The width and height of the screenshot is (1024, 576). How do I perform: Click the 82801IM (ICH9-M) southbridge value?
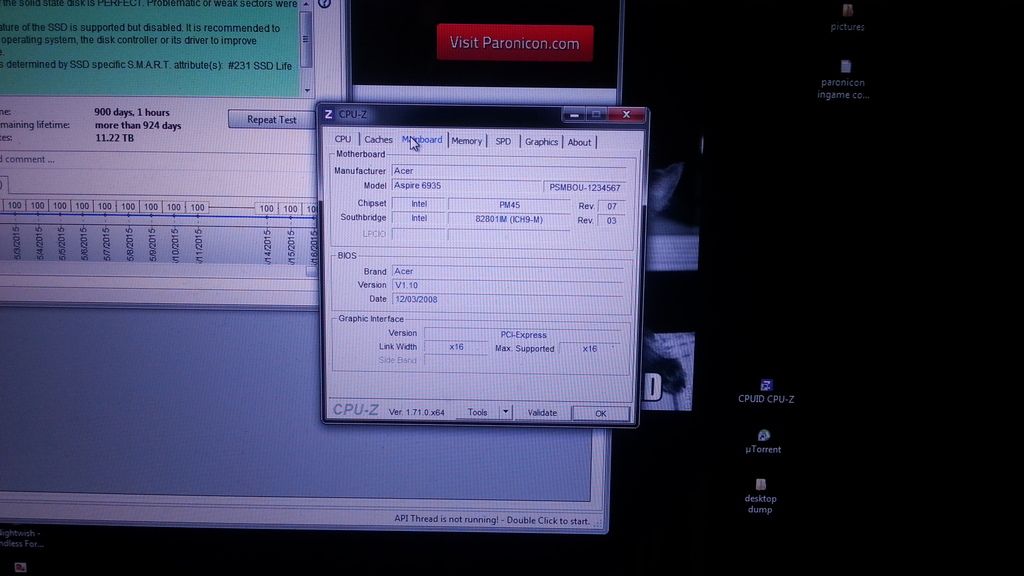[x=509, y=219]
